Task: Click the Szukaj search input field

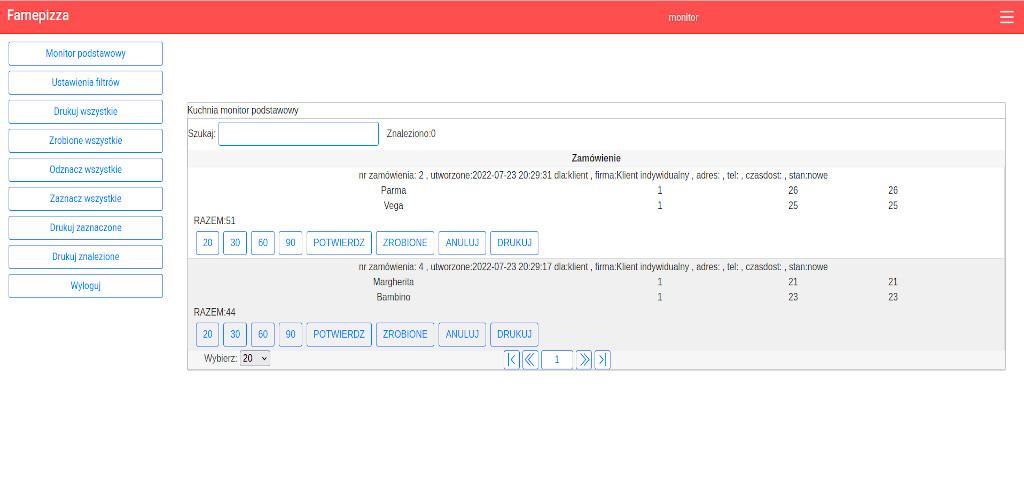Action: click(x=298, y=134)
